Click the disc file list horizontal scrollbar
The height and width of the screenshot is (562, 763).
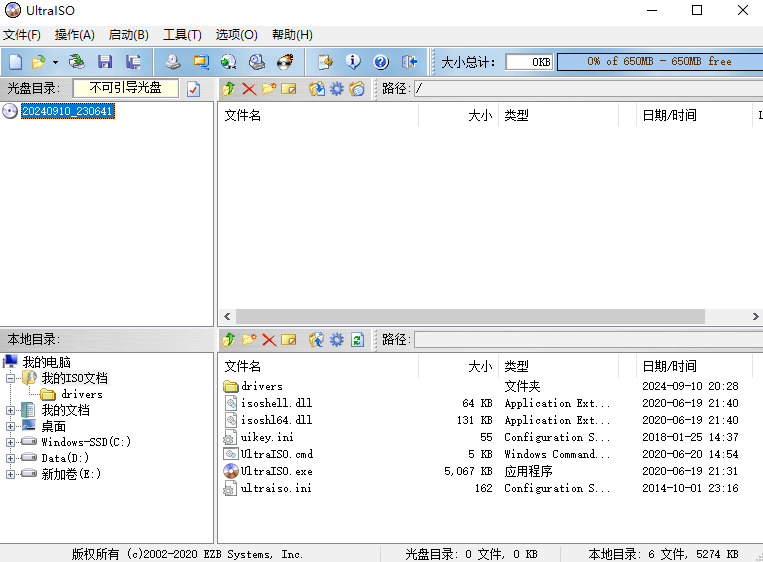[471, 316]
